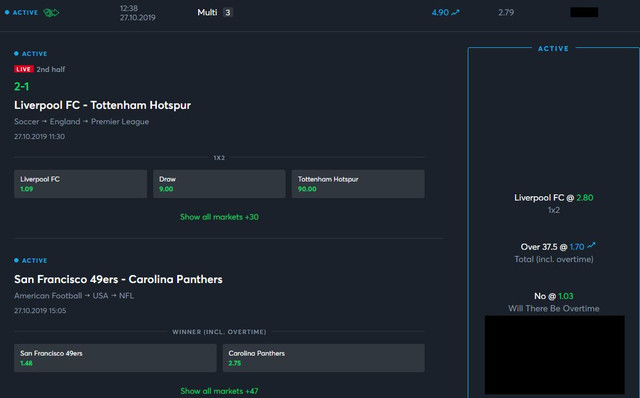Click the Multi bet type label
Screen dimensions: 640x398
pos(207,13)
